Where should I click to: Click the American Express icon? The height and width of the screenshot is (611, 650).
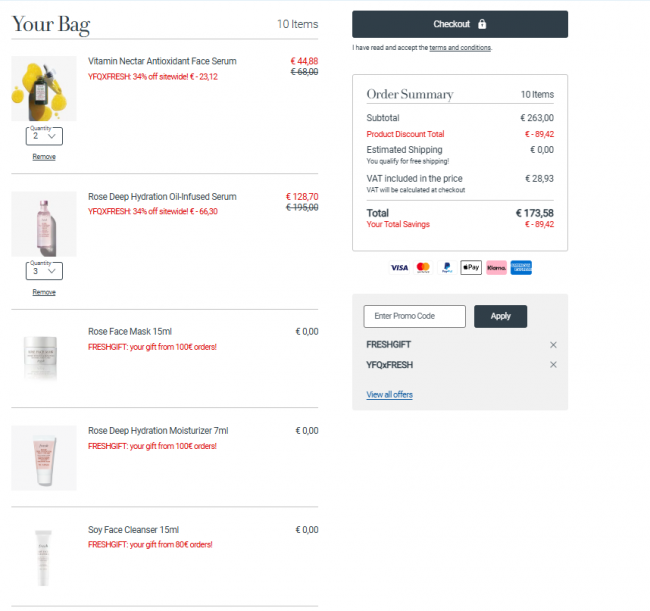click(x=521, y=268)
